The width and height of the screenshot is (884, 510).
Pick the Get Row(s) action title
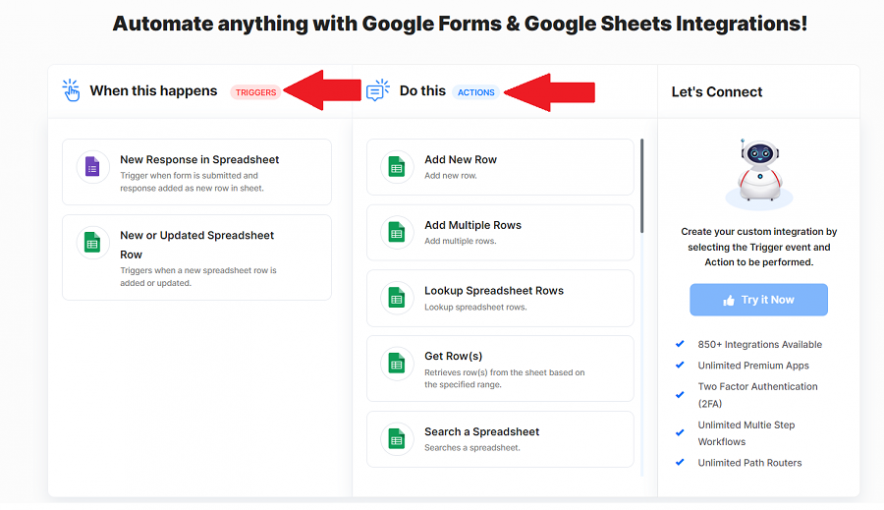[x=453, y=356]
